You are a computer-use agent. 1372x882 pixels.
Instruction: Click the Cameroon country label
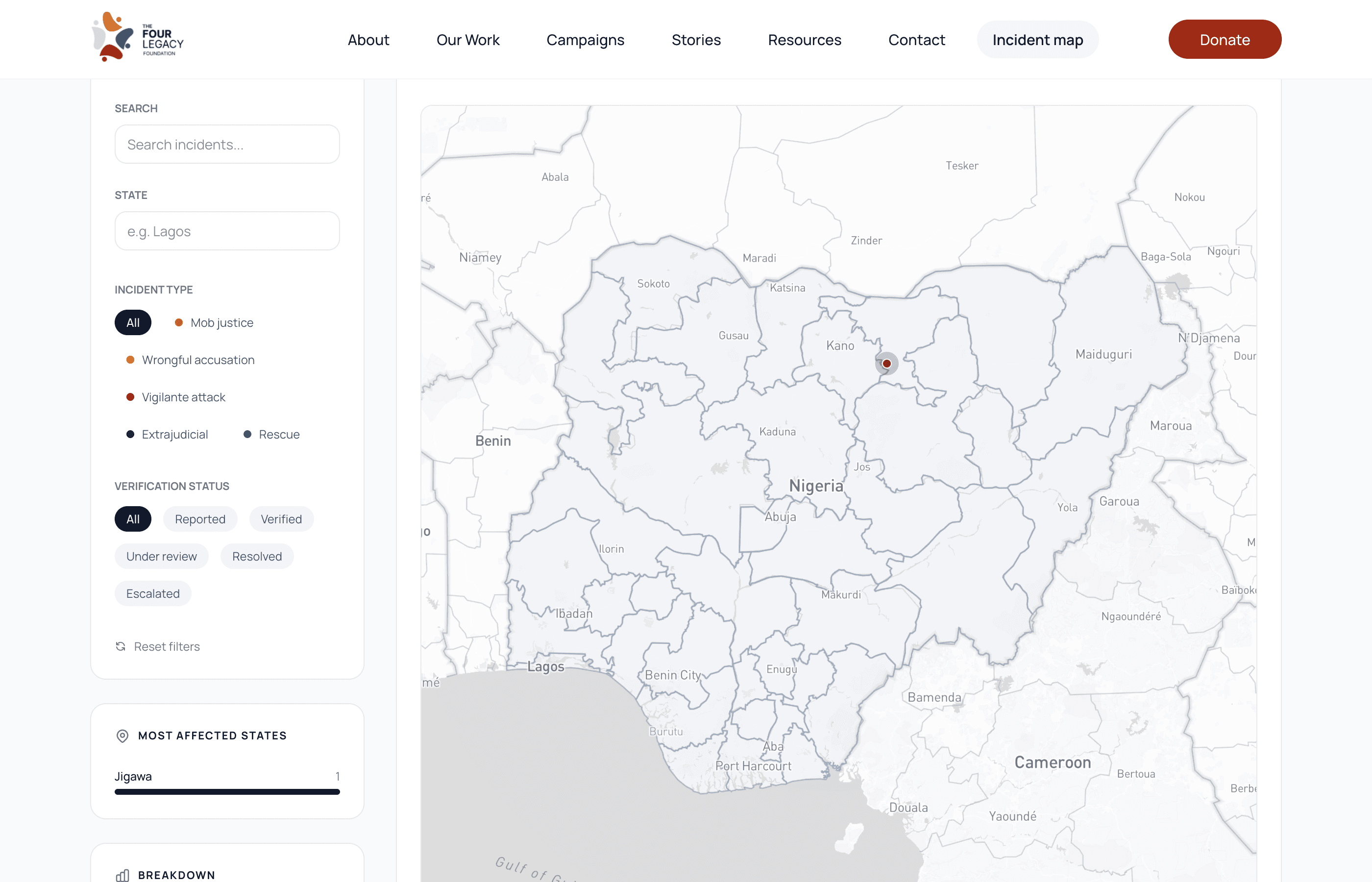(1053, 763)
